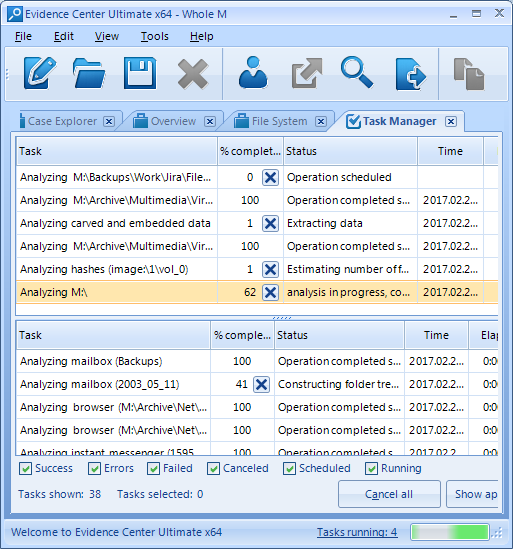Open the File menu
Screen dimensions: 513x549
23,36
